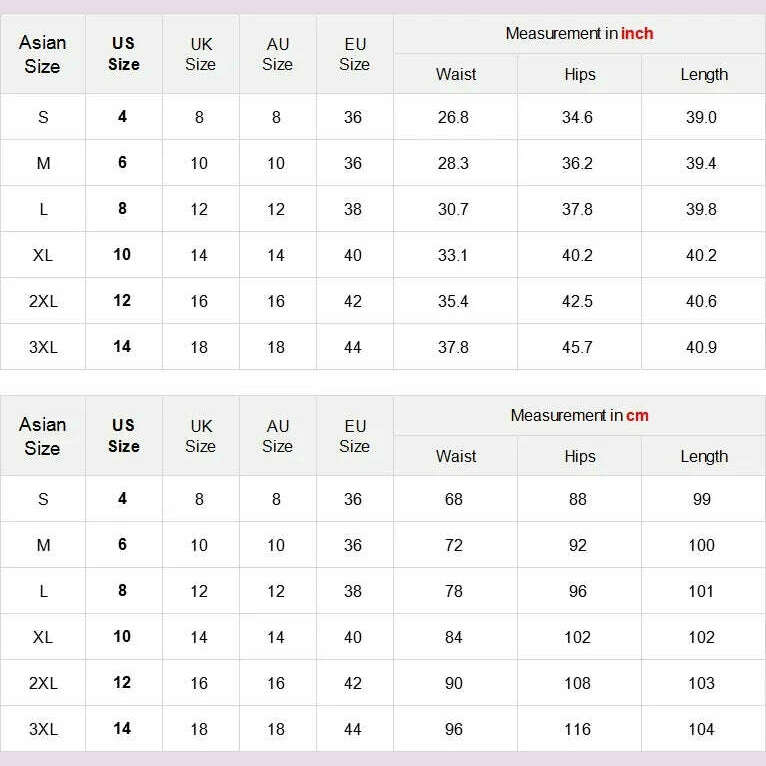The width and height of the screenshot is (766, 766).
Task: Select the 33.1 waist measurement
Action: click(453, 255)
